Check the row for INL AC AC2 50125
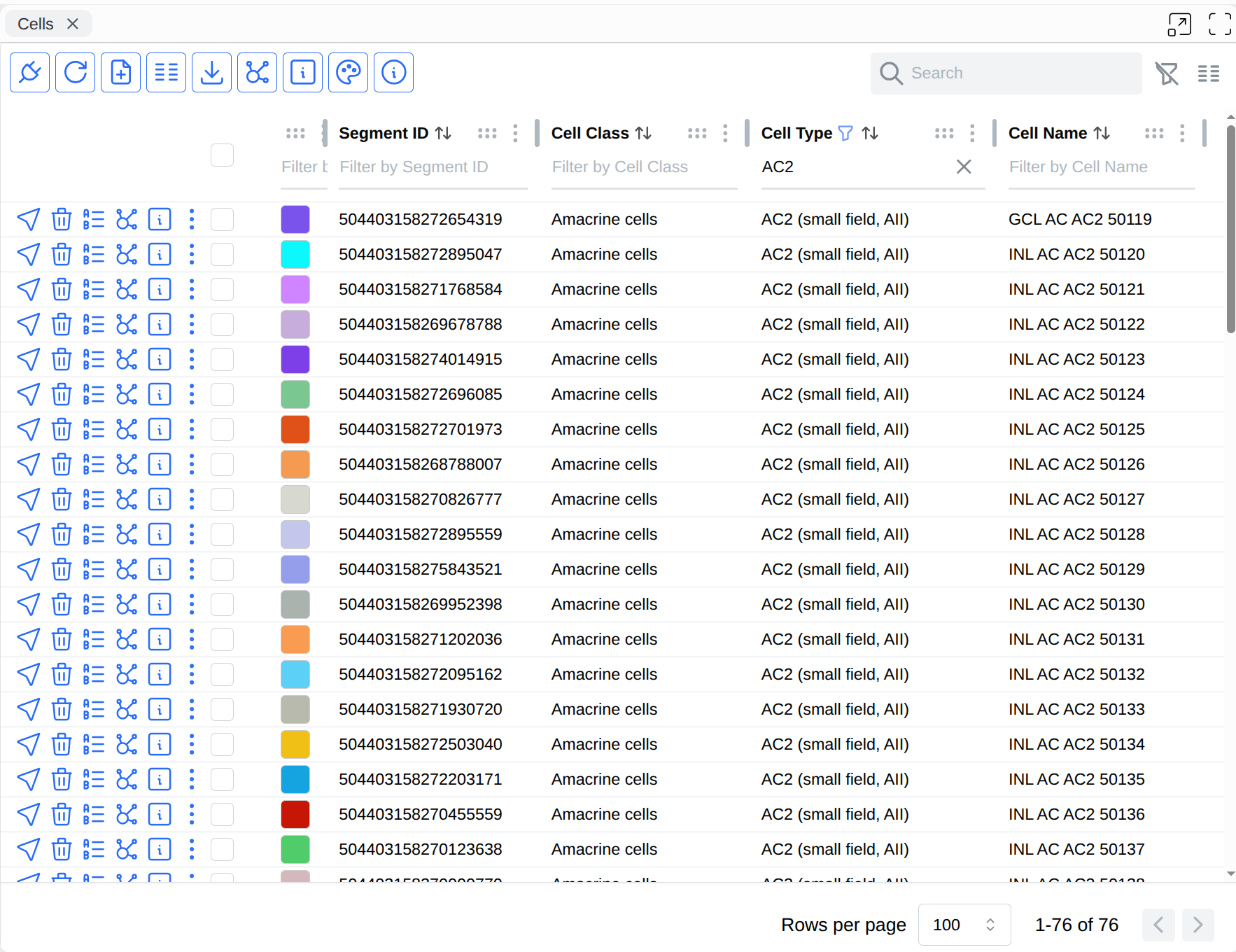1236x952 pixels. 222,429
